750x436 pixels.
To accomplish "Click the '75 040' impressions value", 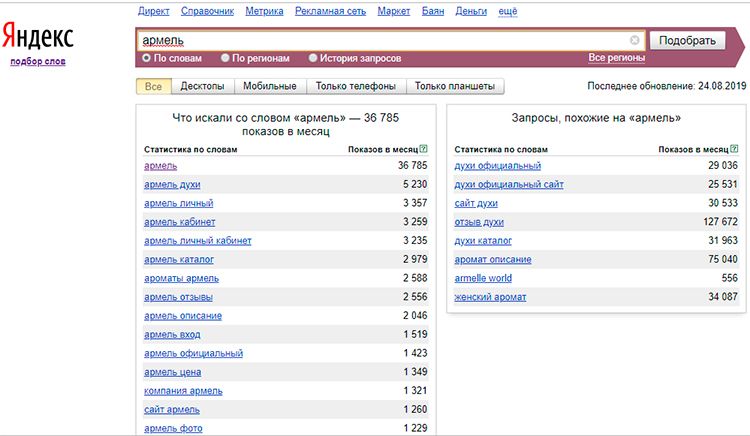I will (x=723, y=259).
